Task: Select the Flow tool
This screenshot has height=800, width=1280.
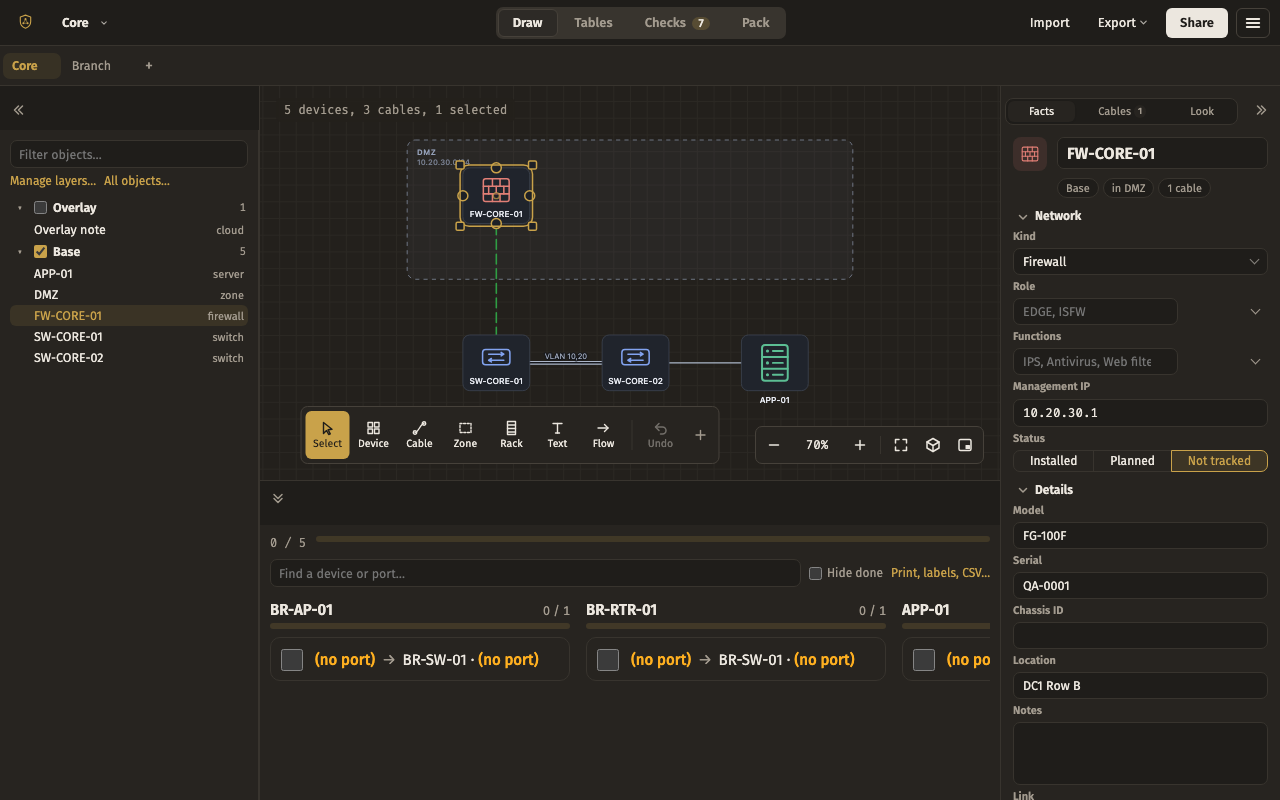Action: pyautogui.click(x=603, y=435)
